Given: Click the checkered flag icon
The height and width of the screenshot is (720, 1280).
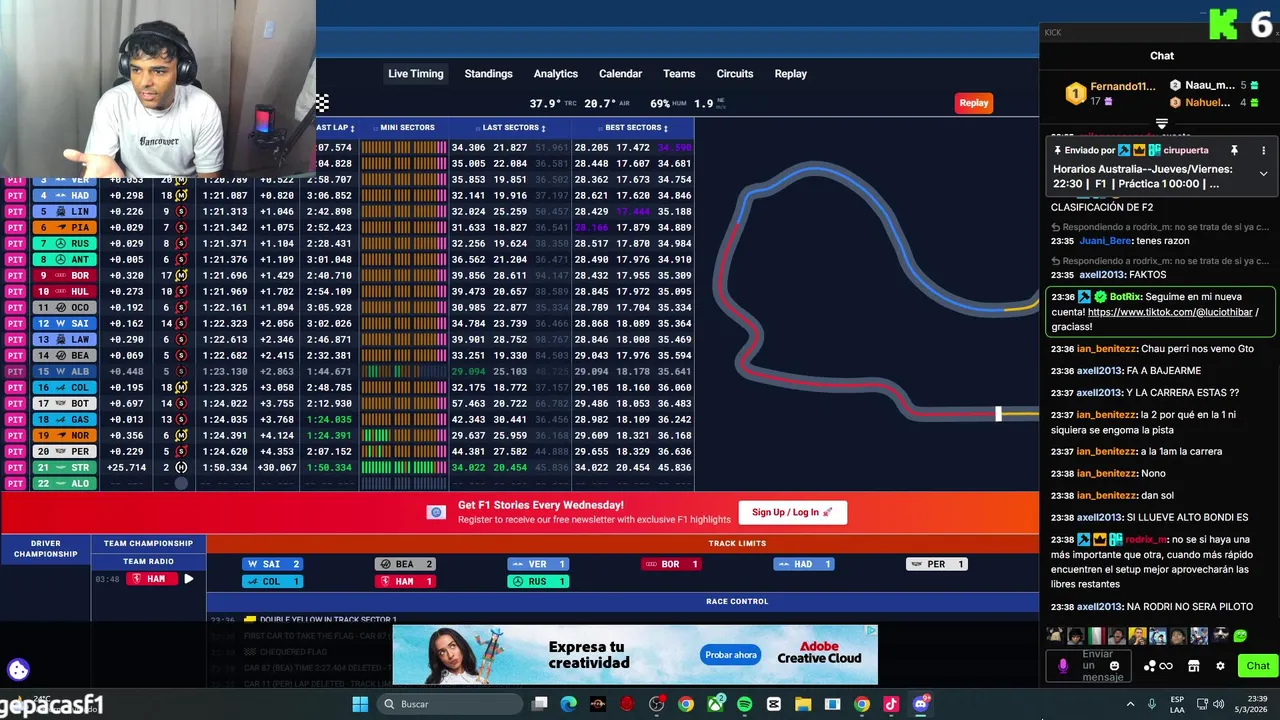Looking at the screenshot, I should tap(322, 103).
